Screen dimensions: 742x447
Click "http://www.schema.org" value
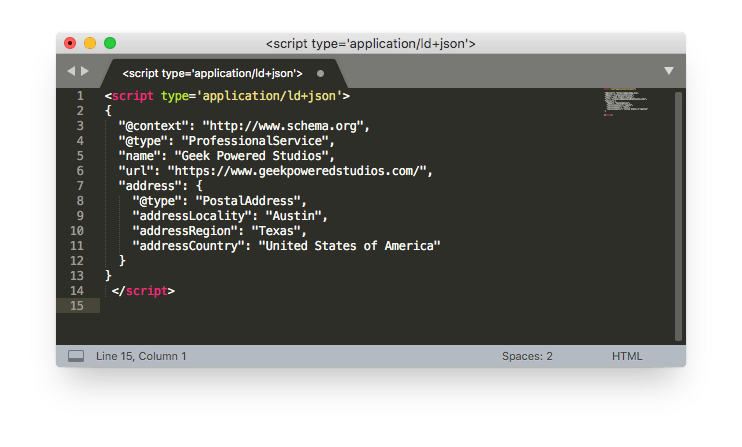tap(283, 126)
